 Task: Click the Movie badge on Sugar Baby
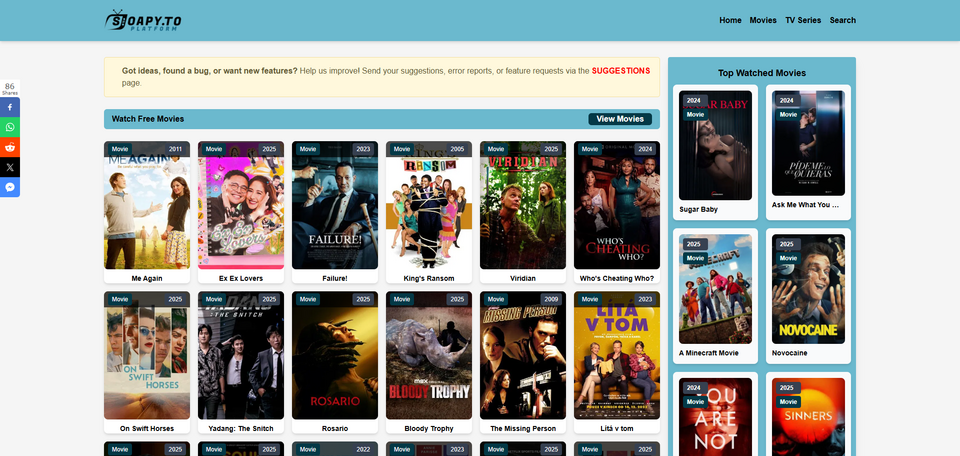pos(695,114)
